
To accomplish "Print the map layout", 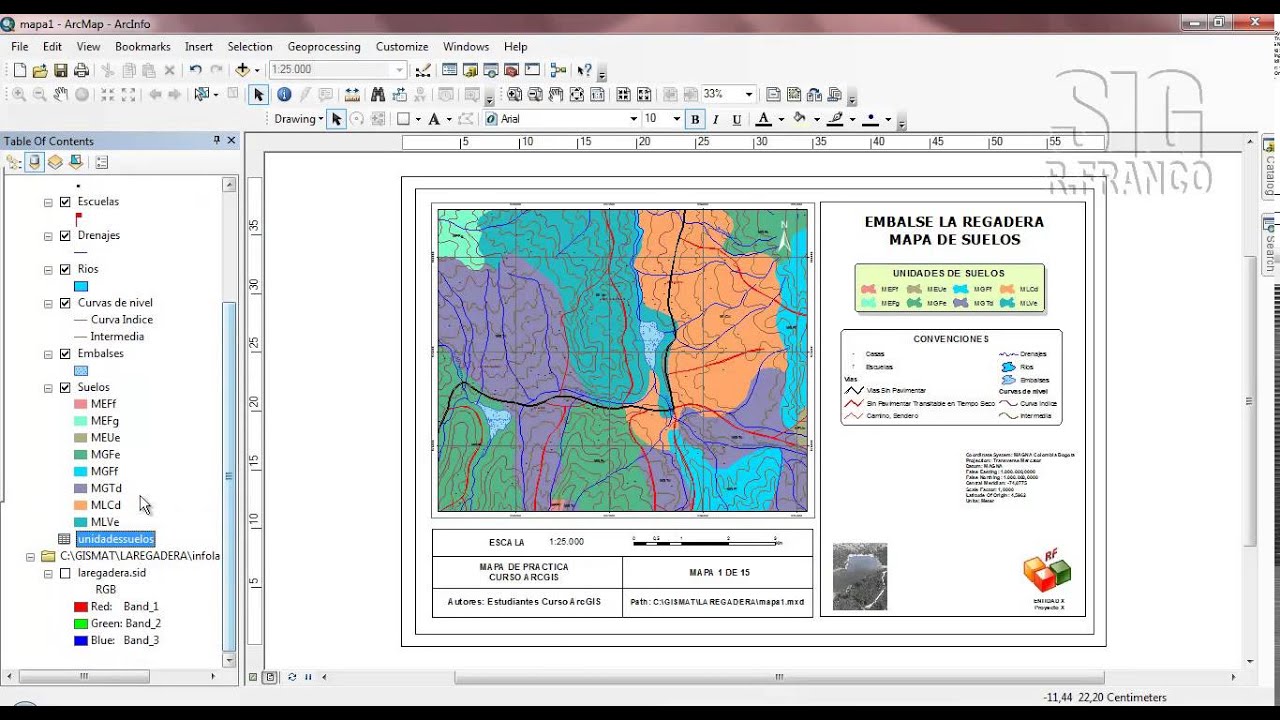I will [82, 70].
